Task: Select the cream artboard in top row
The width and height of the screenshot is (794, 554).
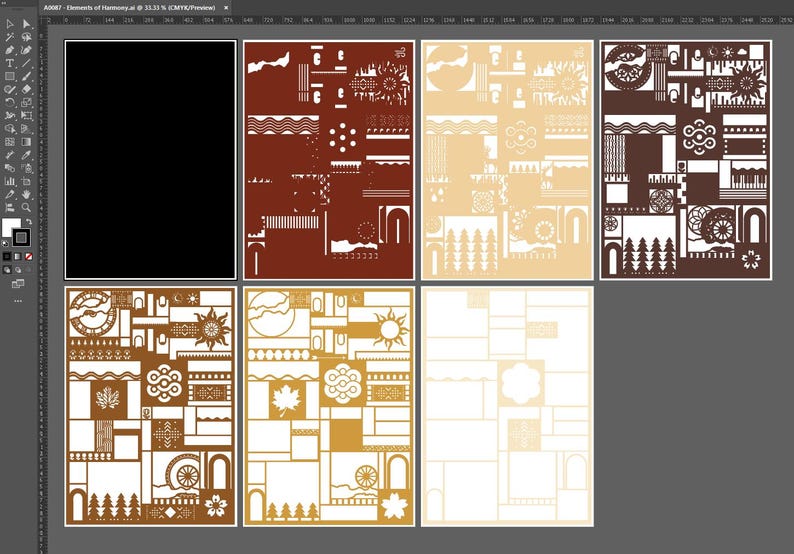Action: [x=507, y=160]
